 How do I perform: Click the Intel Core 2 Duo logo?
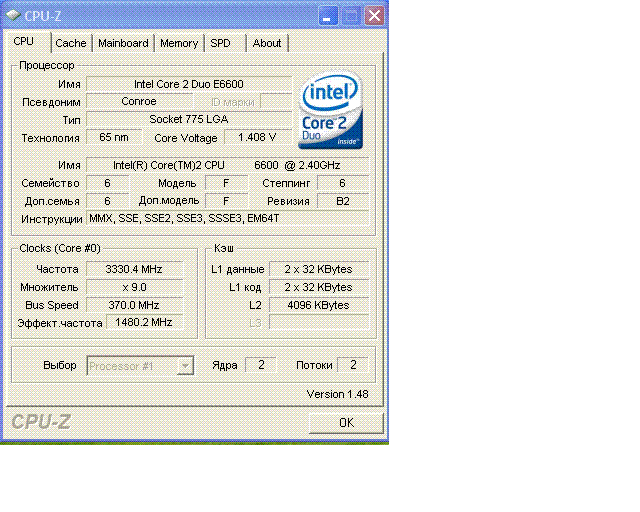pos(331,110)
